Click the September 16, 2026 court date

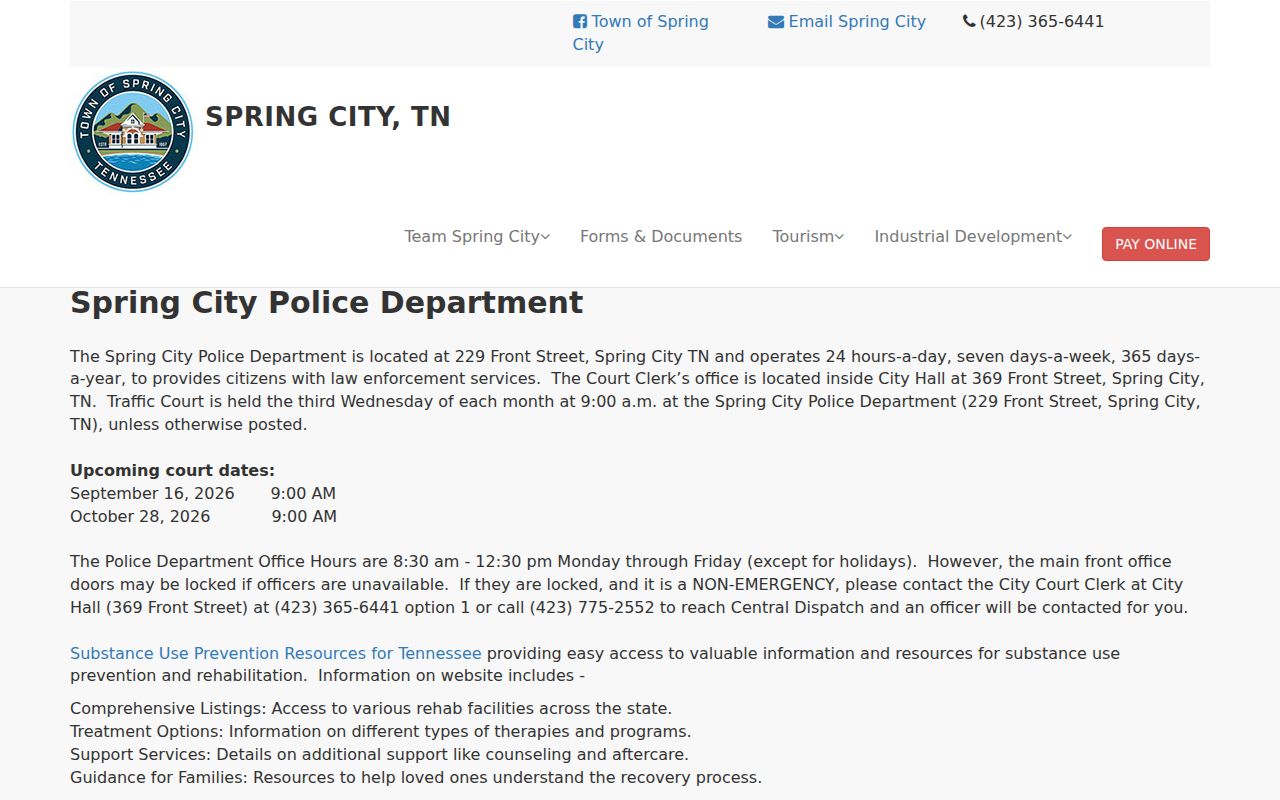click(x=152, y=494)
